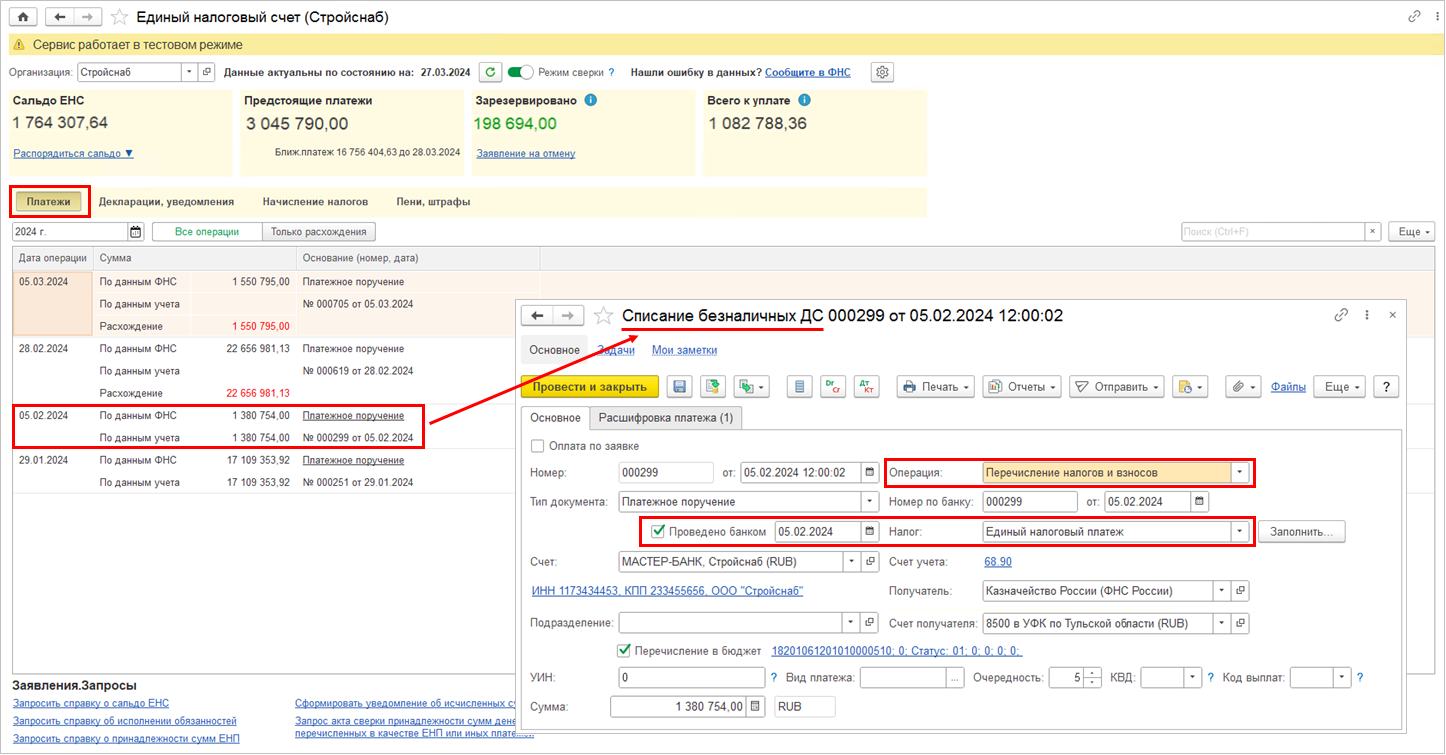Uncheck the Проведено банком checkbox

[657, 532]
